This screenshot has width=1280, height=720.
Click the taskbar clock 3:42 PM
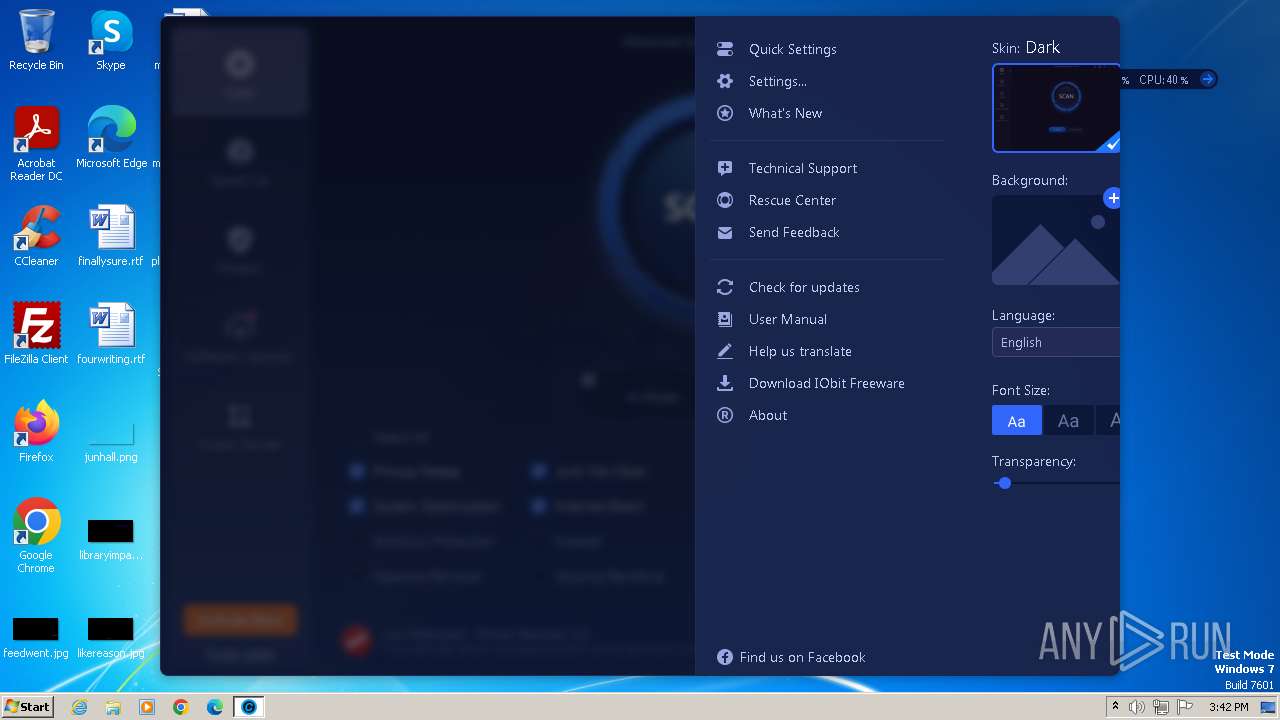click(1229, 707)
